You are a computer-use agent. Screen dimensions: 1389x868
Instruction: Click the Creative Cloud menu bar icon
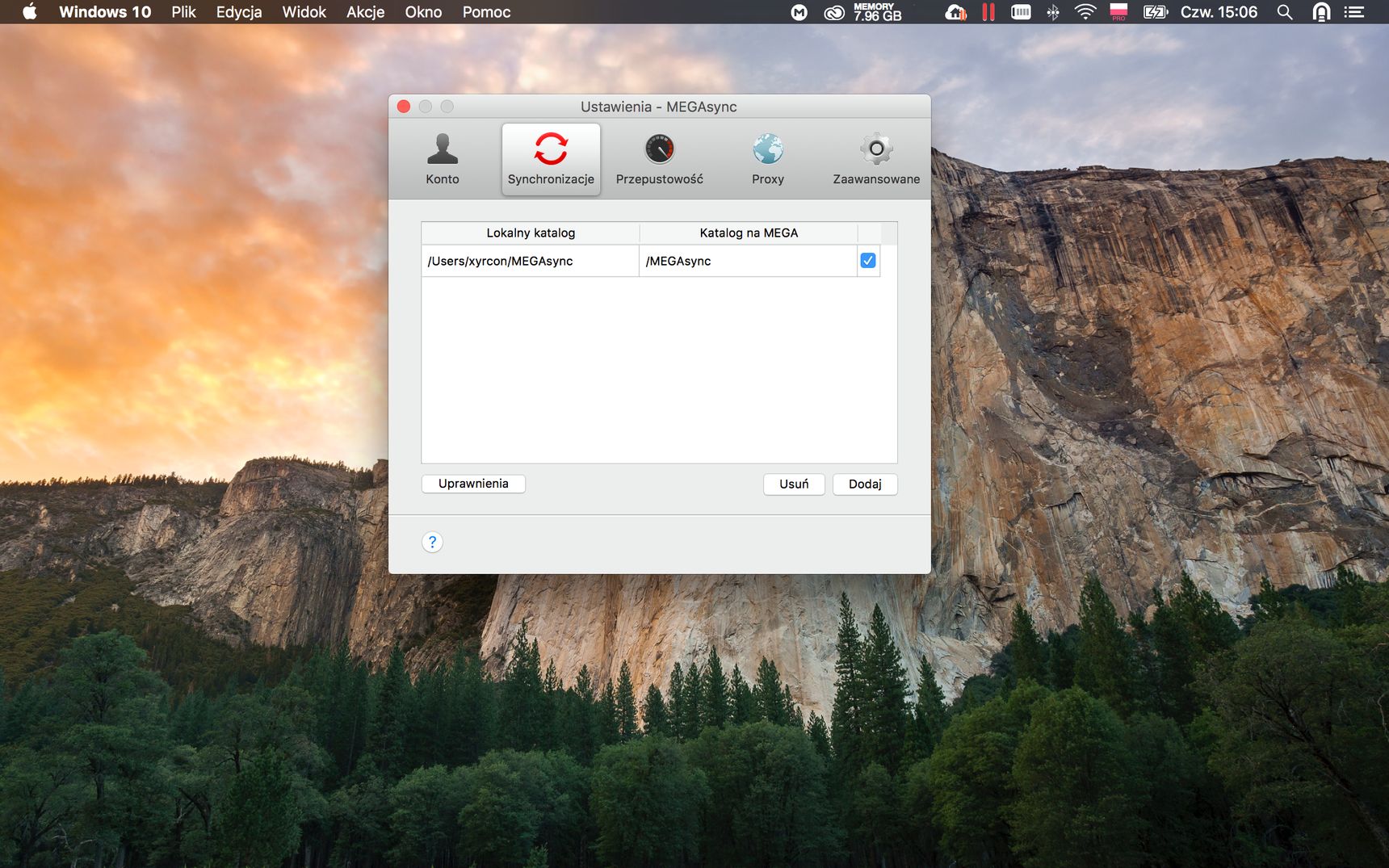834,12
